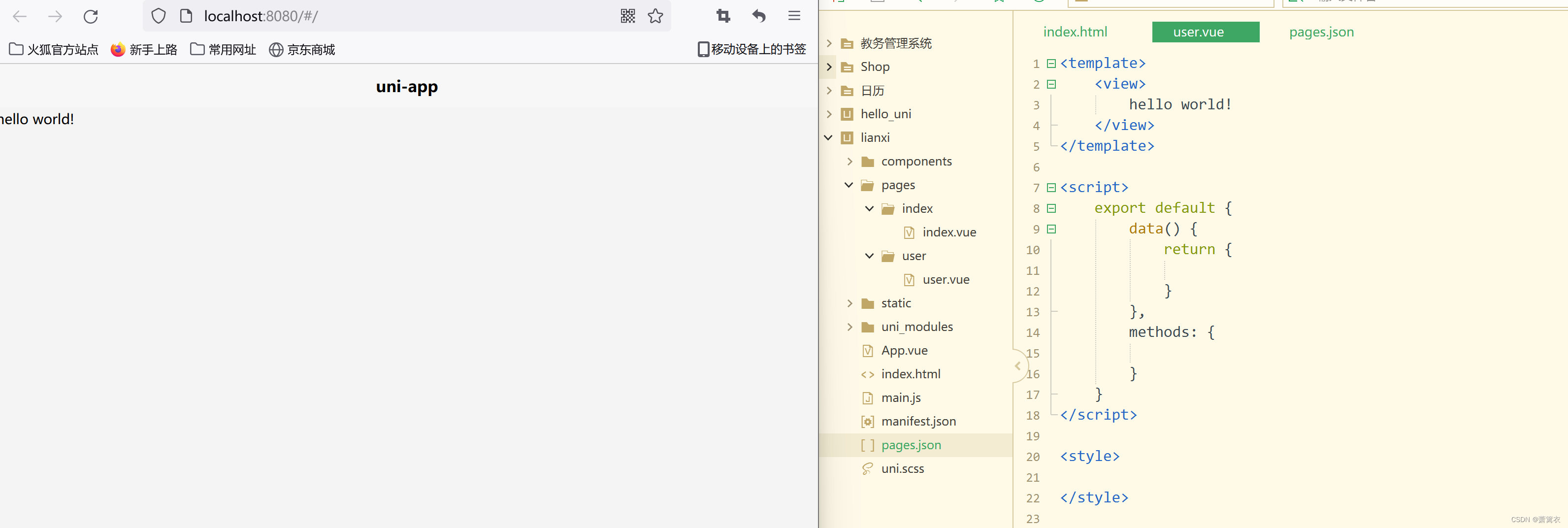Open App.vue in the file tree
Screen dimensions: 1568x528
pyautogui.click(x=905, y=350)
